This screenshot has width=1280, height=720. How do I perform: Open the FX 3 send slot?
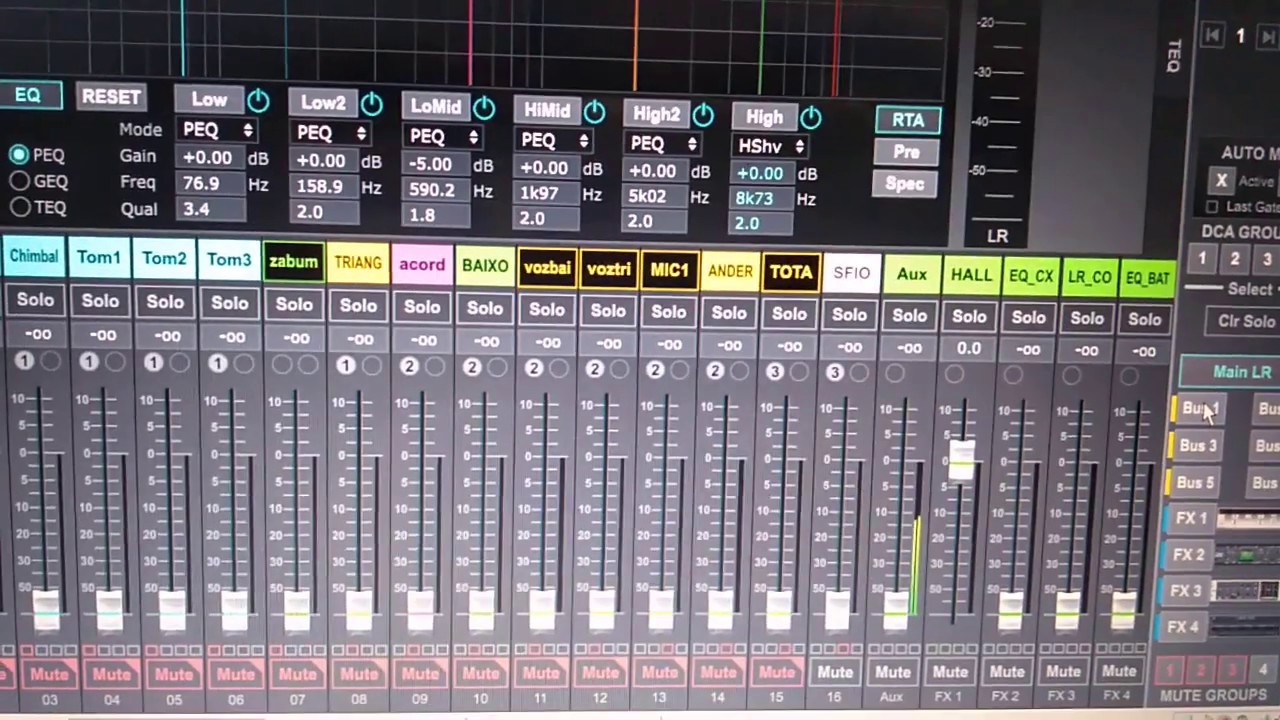pyautogui.click(x=1185, y=590)
